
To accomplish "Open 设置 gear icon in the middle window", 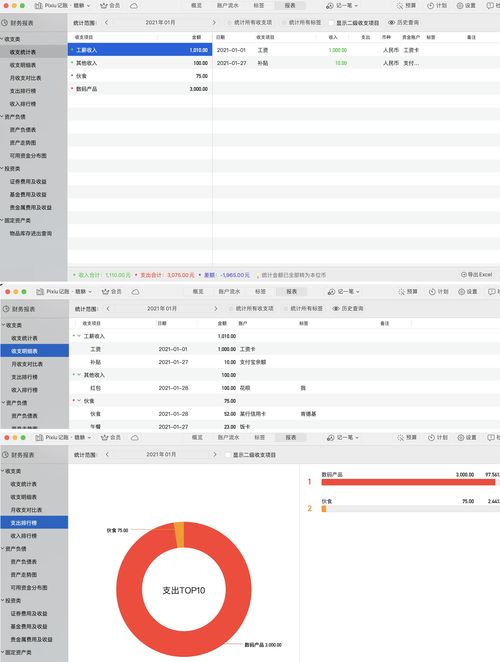I will click(x=462, y=292).
